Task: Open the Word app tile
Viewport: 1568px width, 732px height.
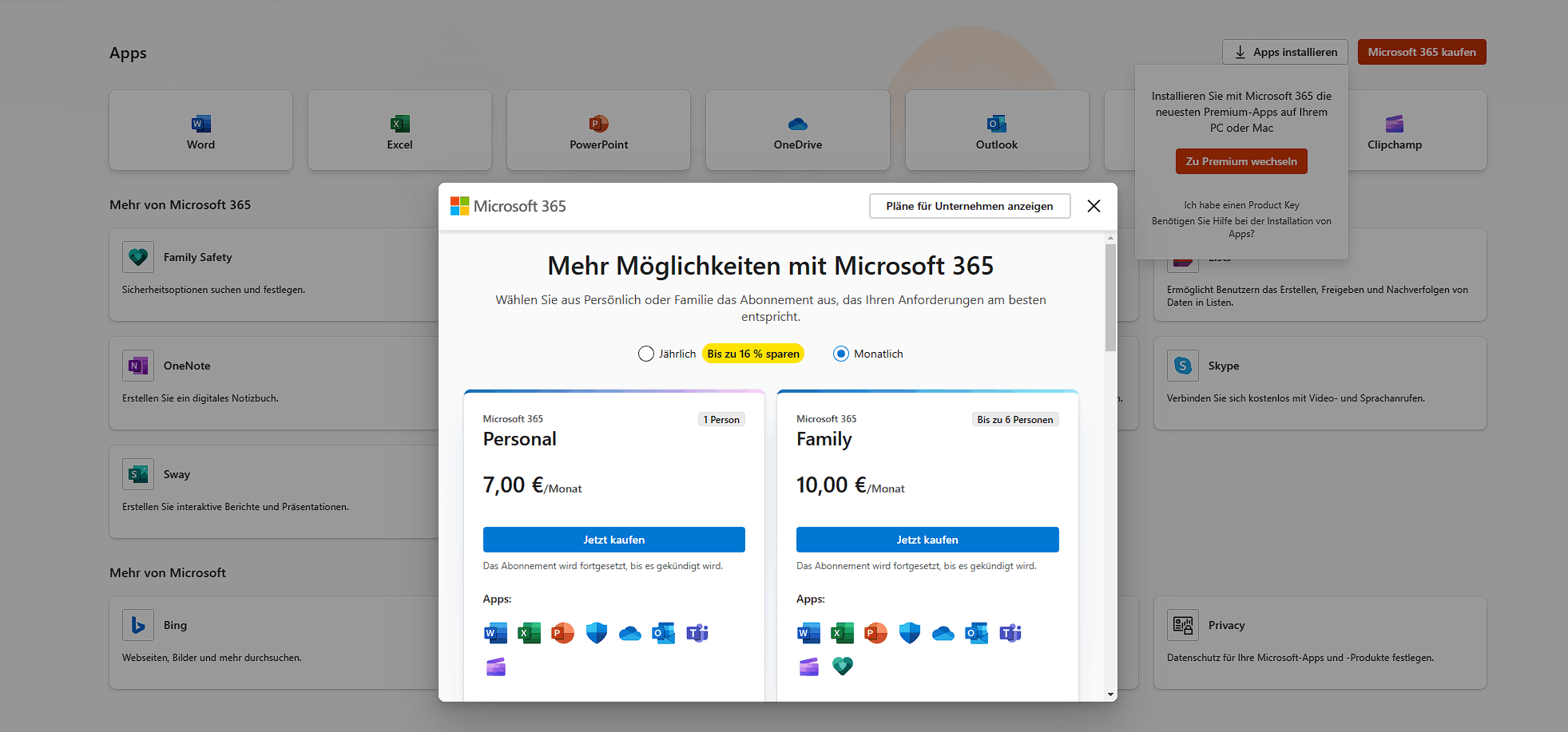Action: coord(200,130)
